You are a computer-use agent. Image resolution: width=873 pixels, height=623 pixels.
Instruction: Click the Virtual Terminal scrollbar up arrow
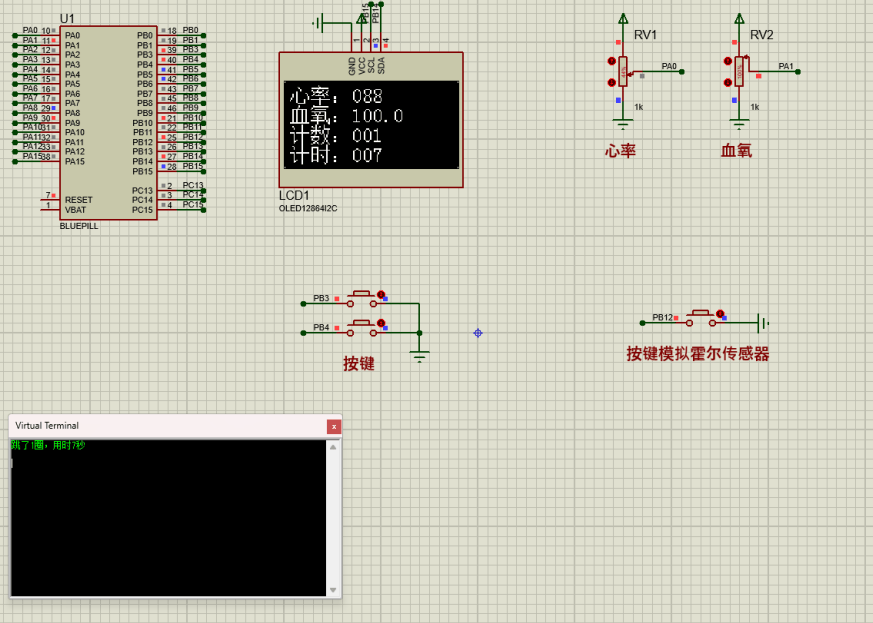(x=333, y=445)
